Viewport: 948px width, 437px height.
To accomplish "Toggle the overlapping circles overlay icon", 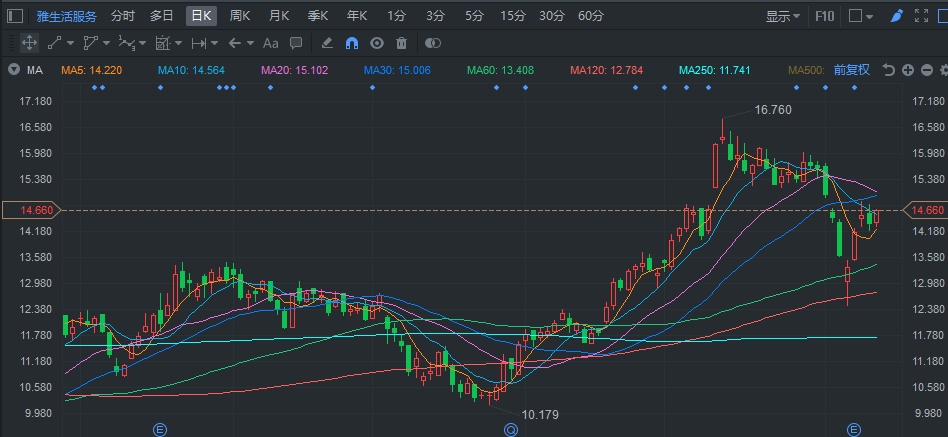I will pos(433,43).
